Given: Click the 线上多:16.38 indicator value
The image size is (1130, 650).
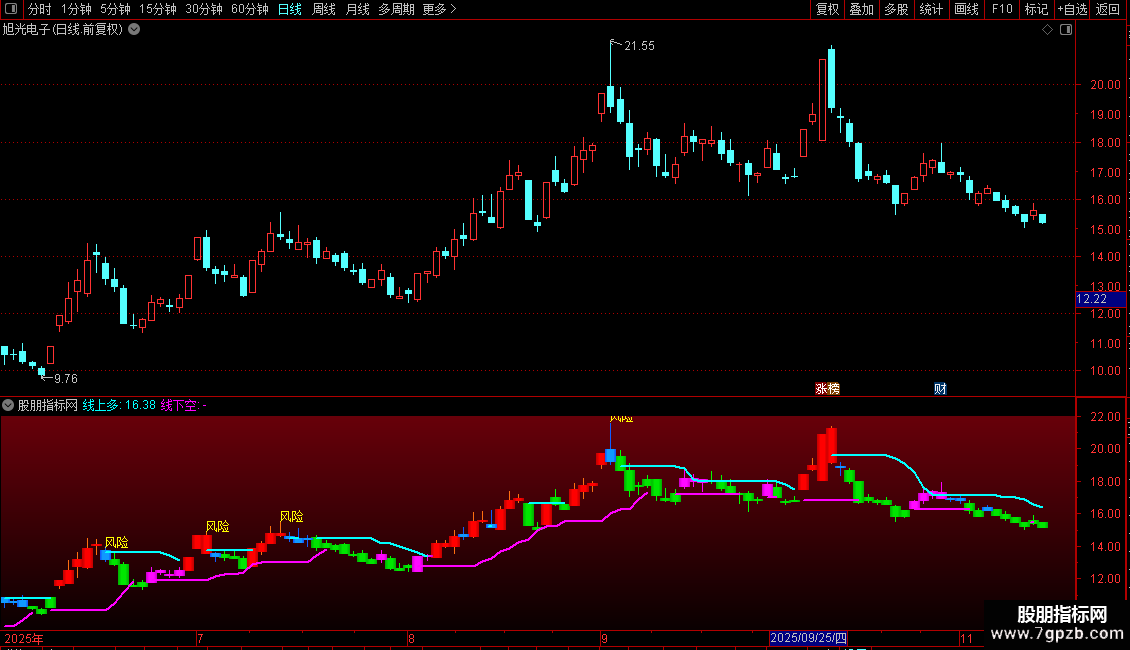Looking at the screenshot, I should (x=119, y=405).
